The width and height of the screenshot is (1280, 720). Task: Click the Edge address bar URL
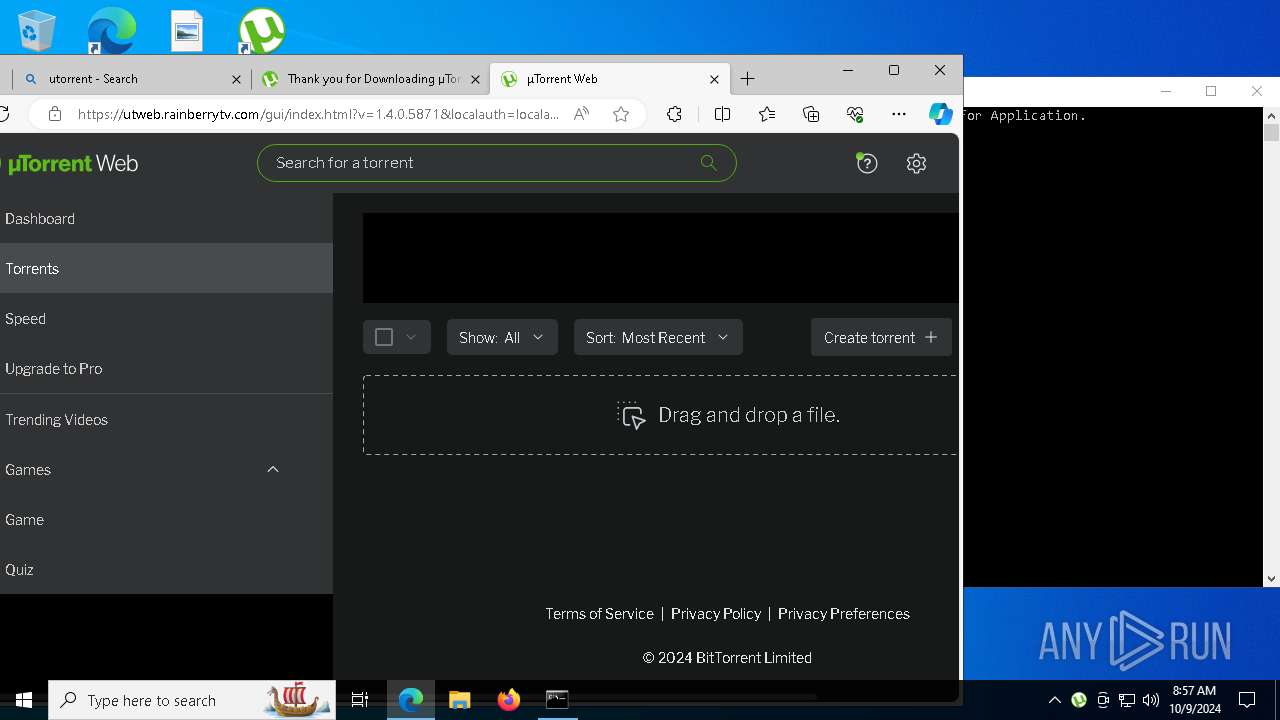[318, 114]
